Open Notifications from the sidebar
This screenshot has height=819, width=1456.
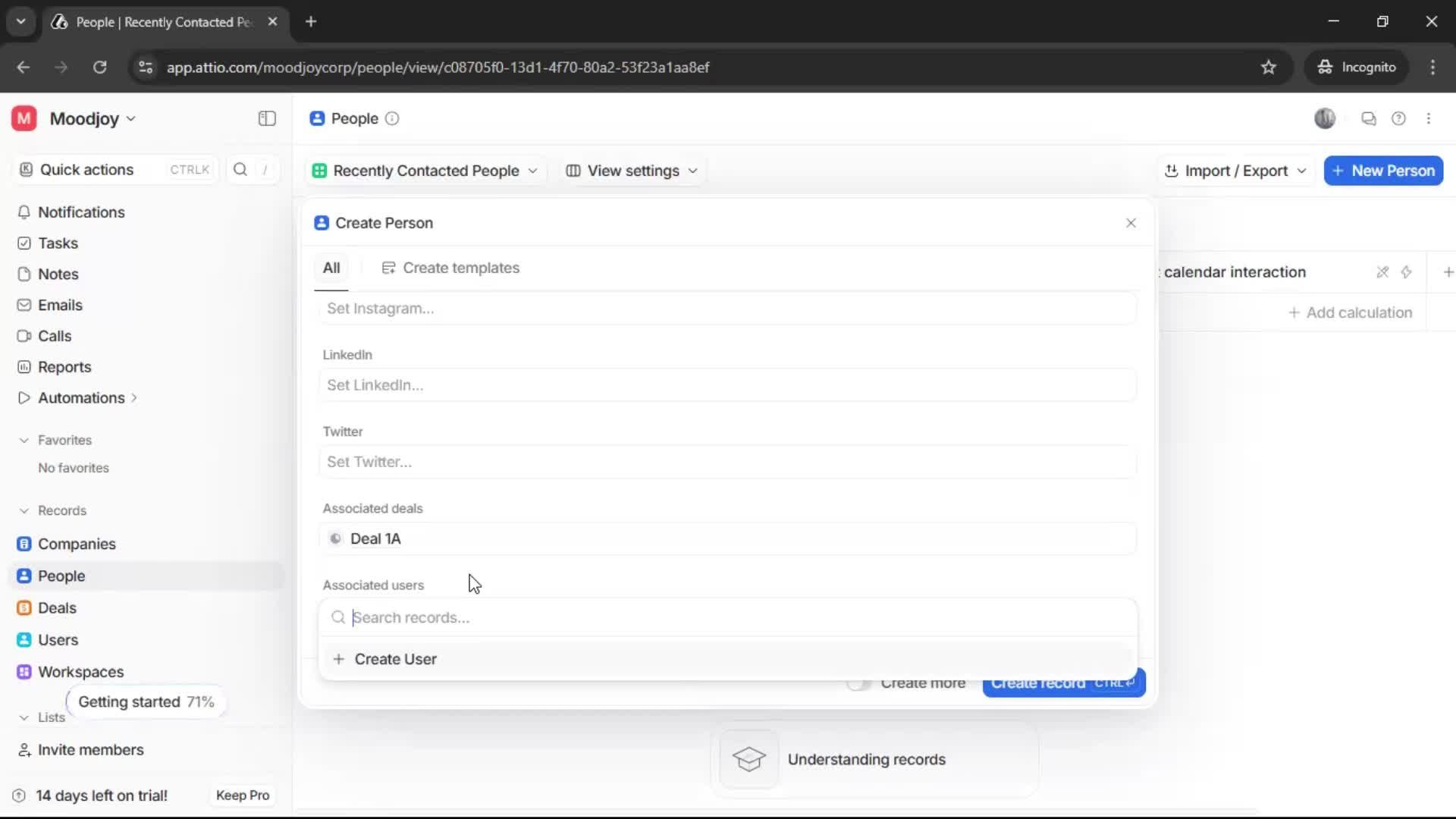(x=81, y=212)
